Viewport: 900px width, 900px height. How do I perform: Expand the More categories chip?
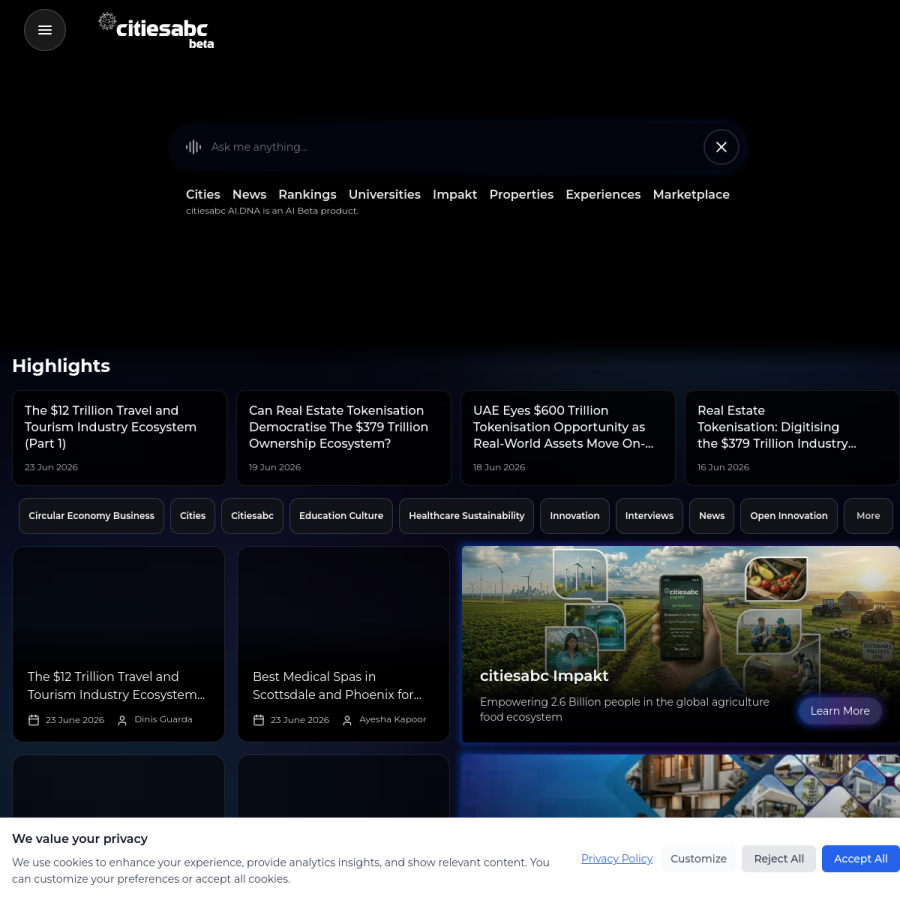(868, 516)
